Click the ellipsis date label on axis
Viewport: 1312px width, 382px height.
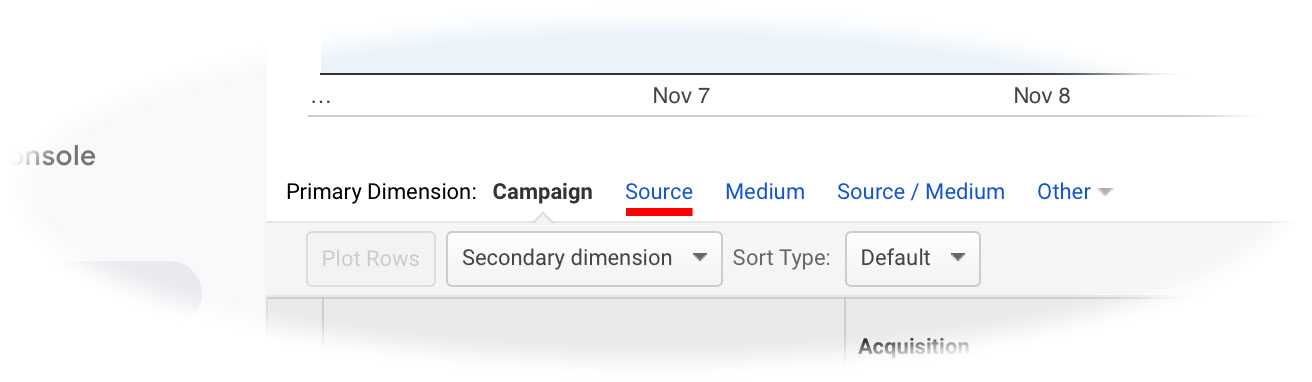[321, 100]
